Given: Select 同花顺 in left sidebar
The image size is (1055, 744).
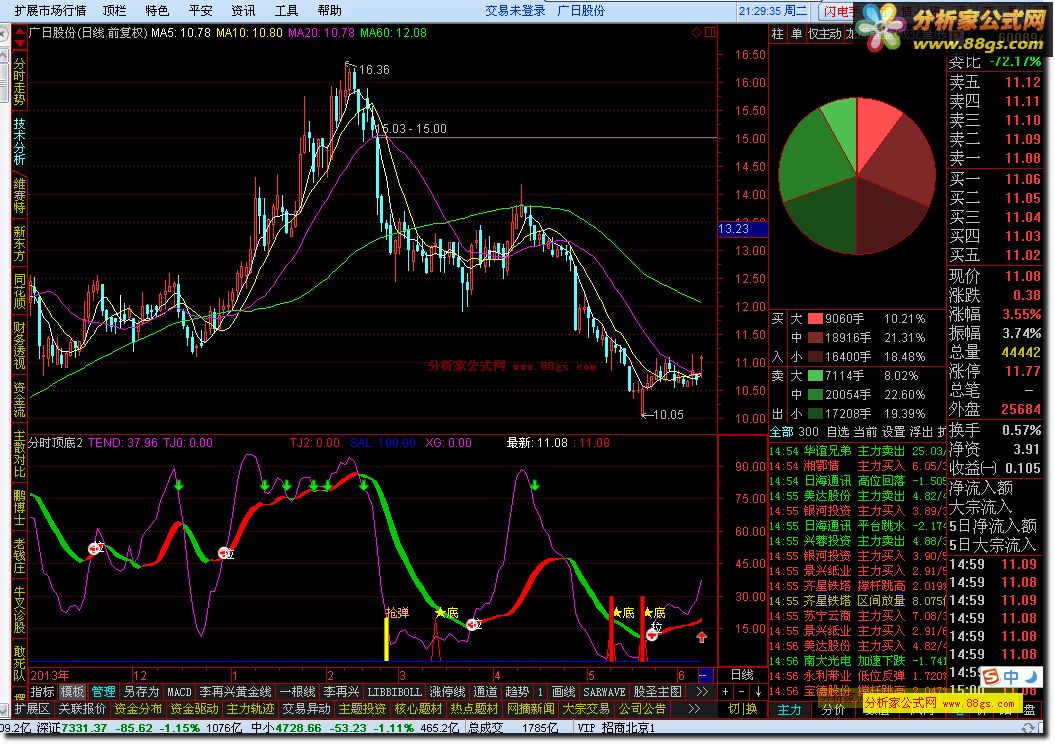Looking at the screenshot, I should (x=19, y=291).
